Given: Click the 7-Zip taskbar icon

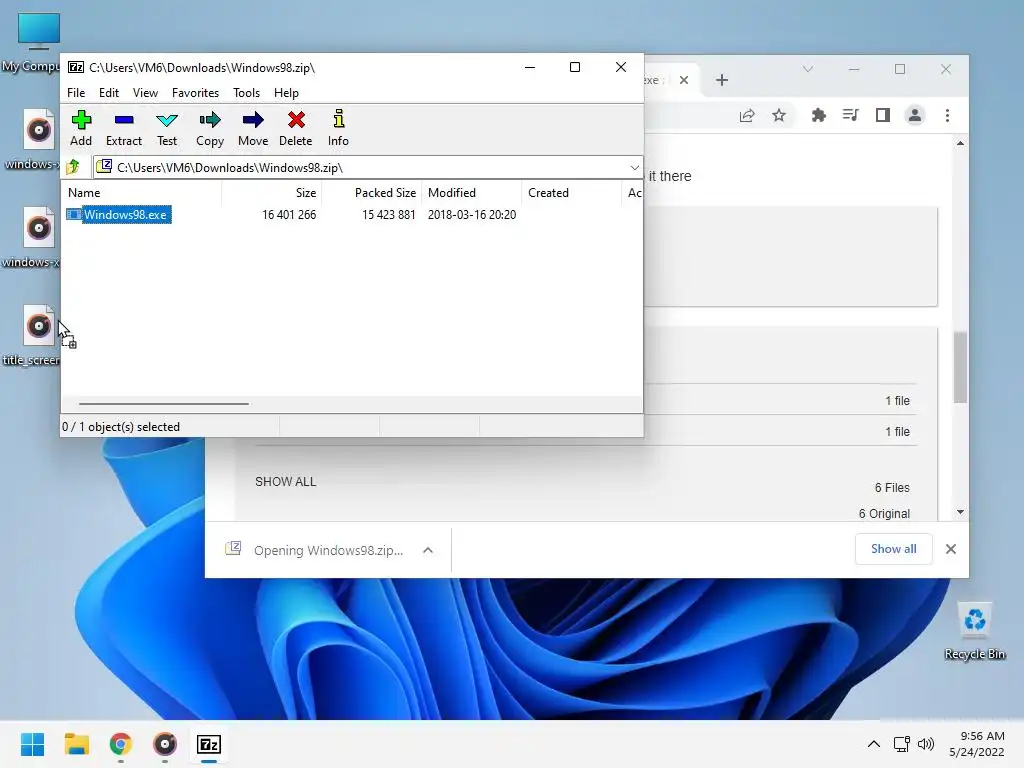Looking at the screenshot, I should tap(209, 744).
